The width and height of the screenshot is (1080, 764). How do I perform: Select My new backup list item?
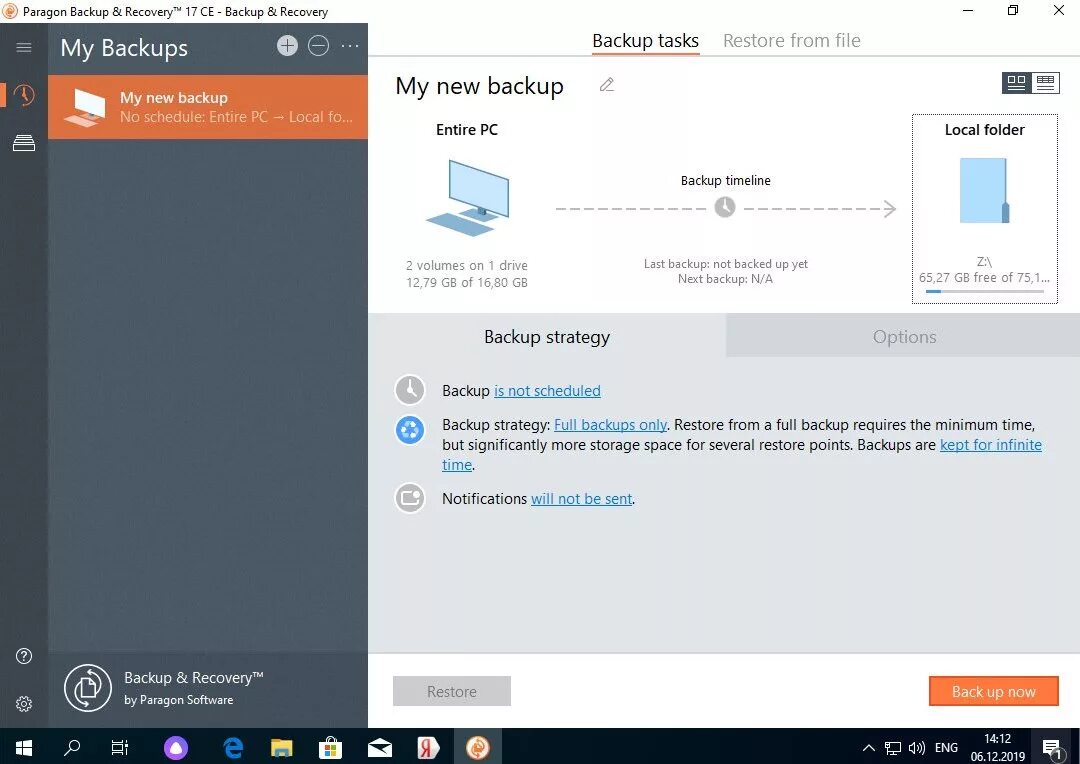click(x=208, y=107)
